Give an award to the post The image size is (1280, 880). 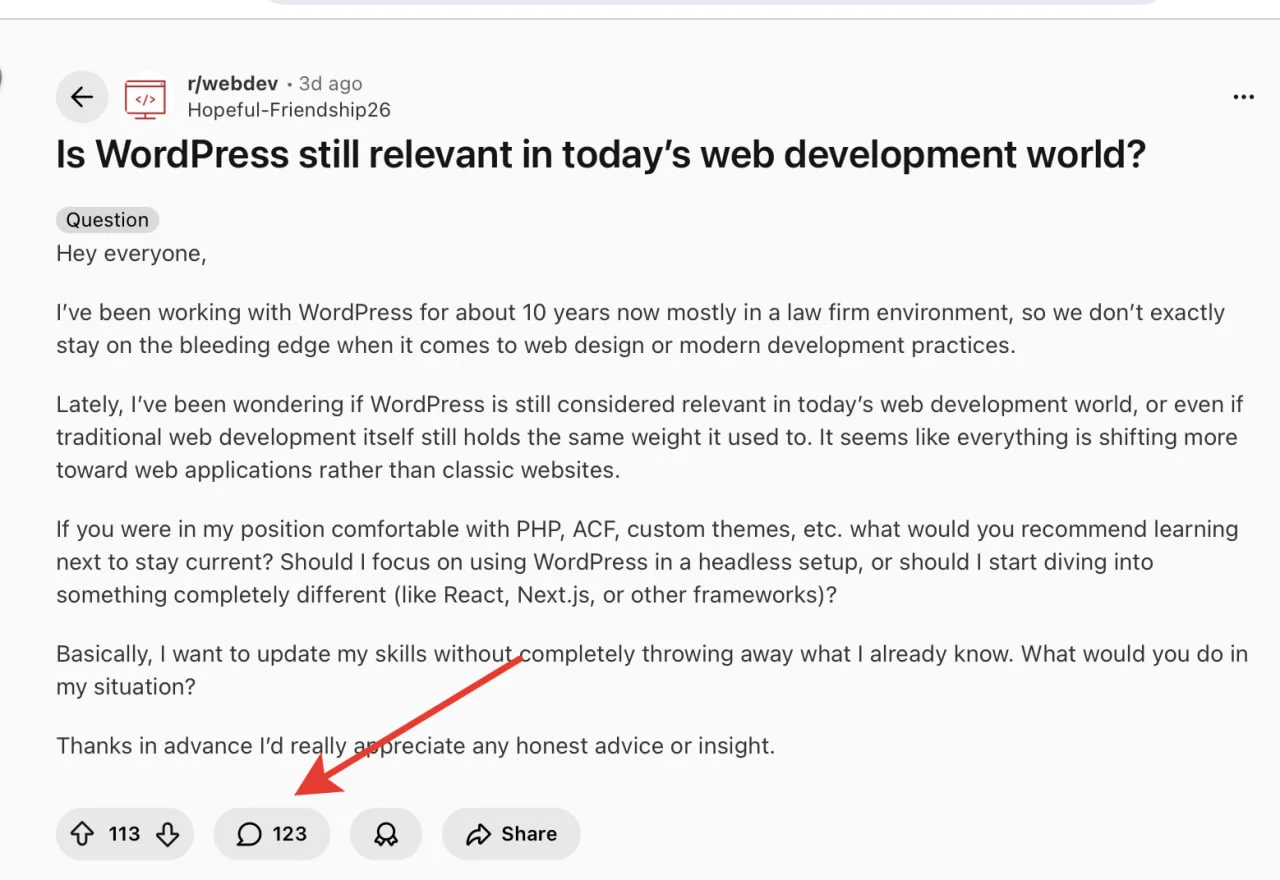tap(386, 834)
